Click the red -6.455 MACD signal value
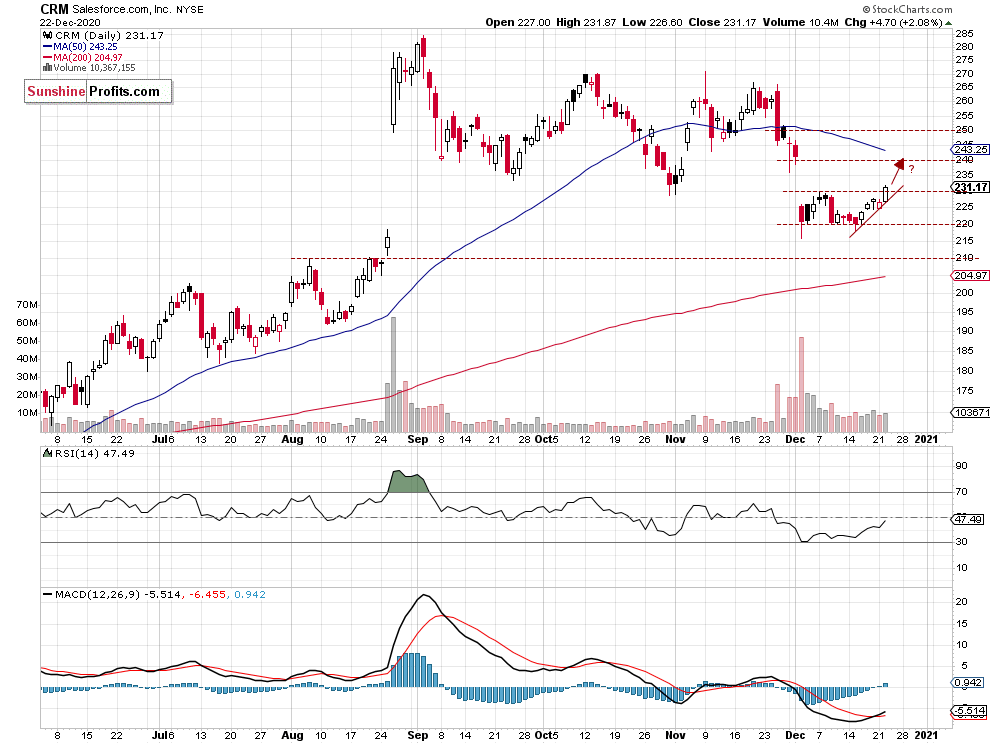Viewport: 990px width, 744px height. pos(206,594)
